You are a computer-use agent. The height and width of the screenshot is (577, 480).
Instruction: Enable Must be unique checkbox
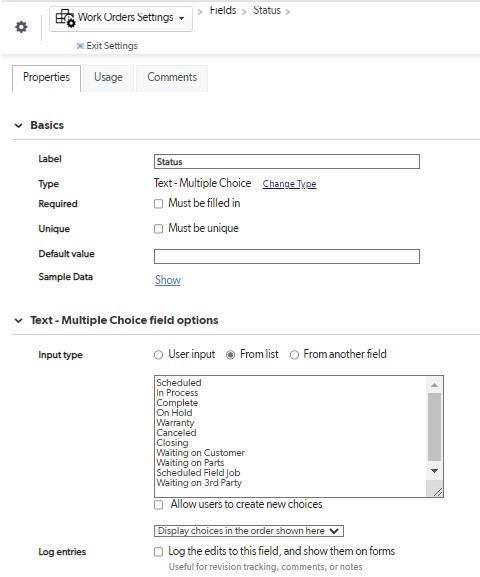click(x=158, y=229)
